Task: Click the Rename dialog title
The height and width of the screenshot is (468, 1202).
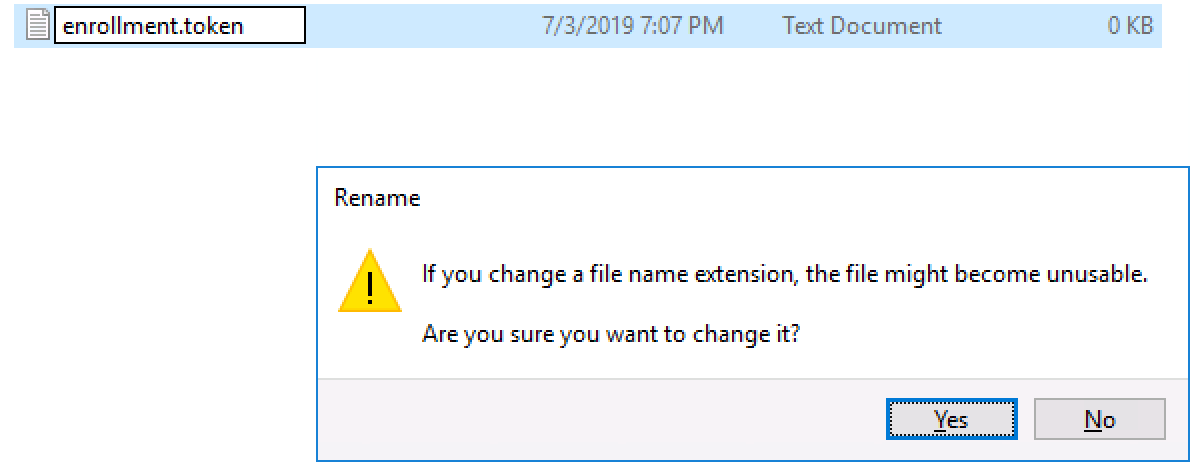Action: pos(377,199)
